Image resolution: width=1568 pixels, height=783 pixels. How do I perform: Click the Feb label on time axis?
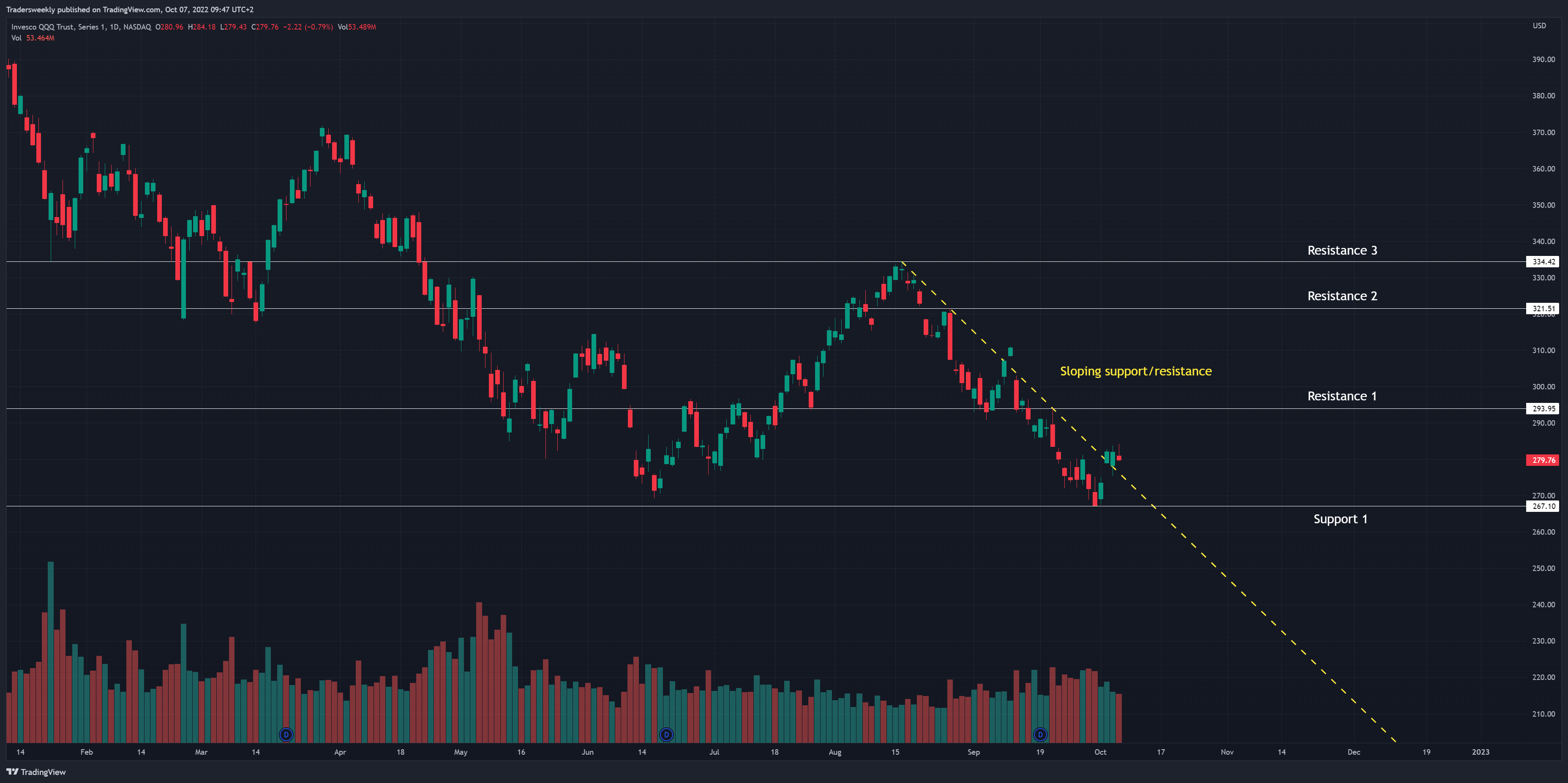pyautogui.click(x=87, y=752)
